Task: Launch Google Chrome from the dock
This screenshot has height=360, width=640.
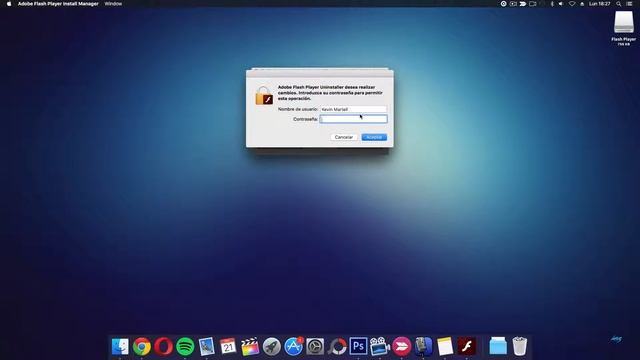Action: (x=142, y=347)
